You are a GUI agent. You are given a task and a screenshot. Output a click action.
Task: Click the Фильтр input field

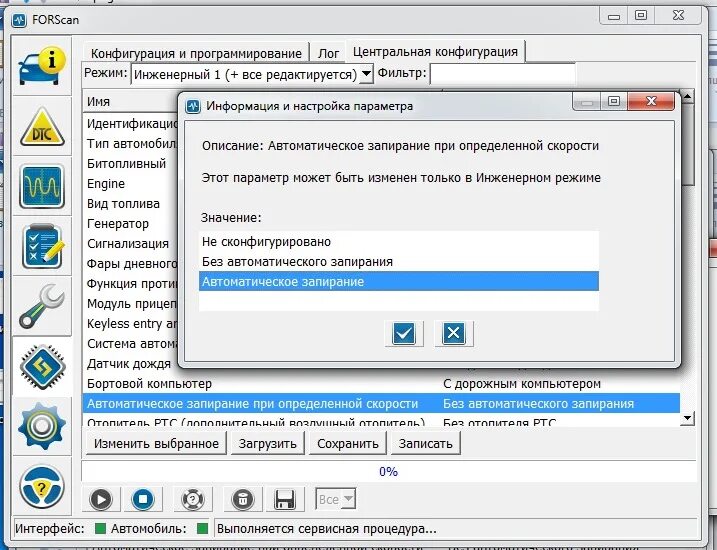[x=502, y=74]
